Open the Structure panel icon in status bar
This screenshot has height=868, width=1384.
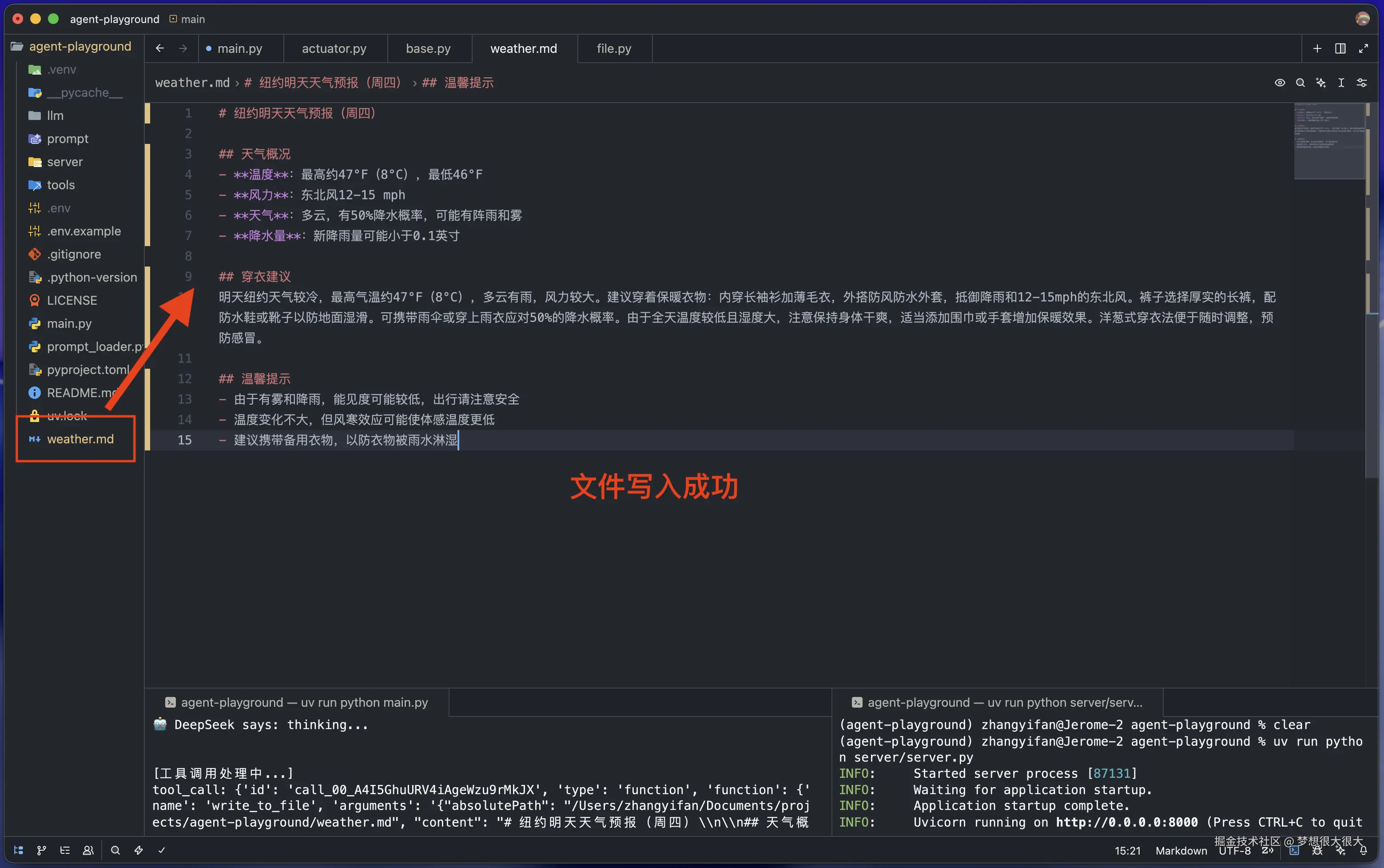(65, 850)
